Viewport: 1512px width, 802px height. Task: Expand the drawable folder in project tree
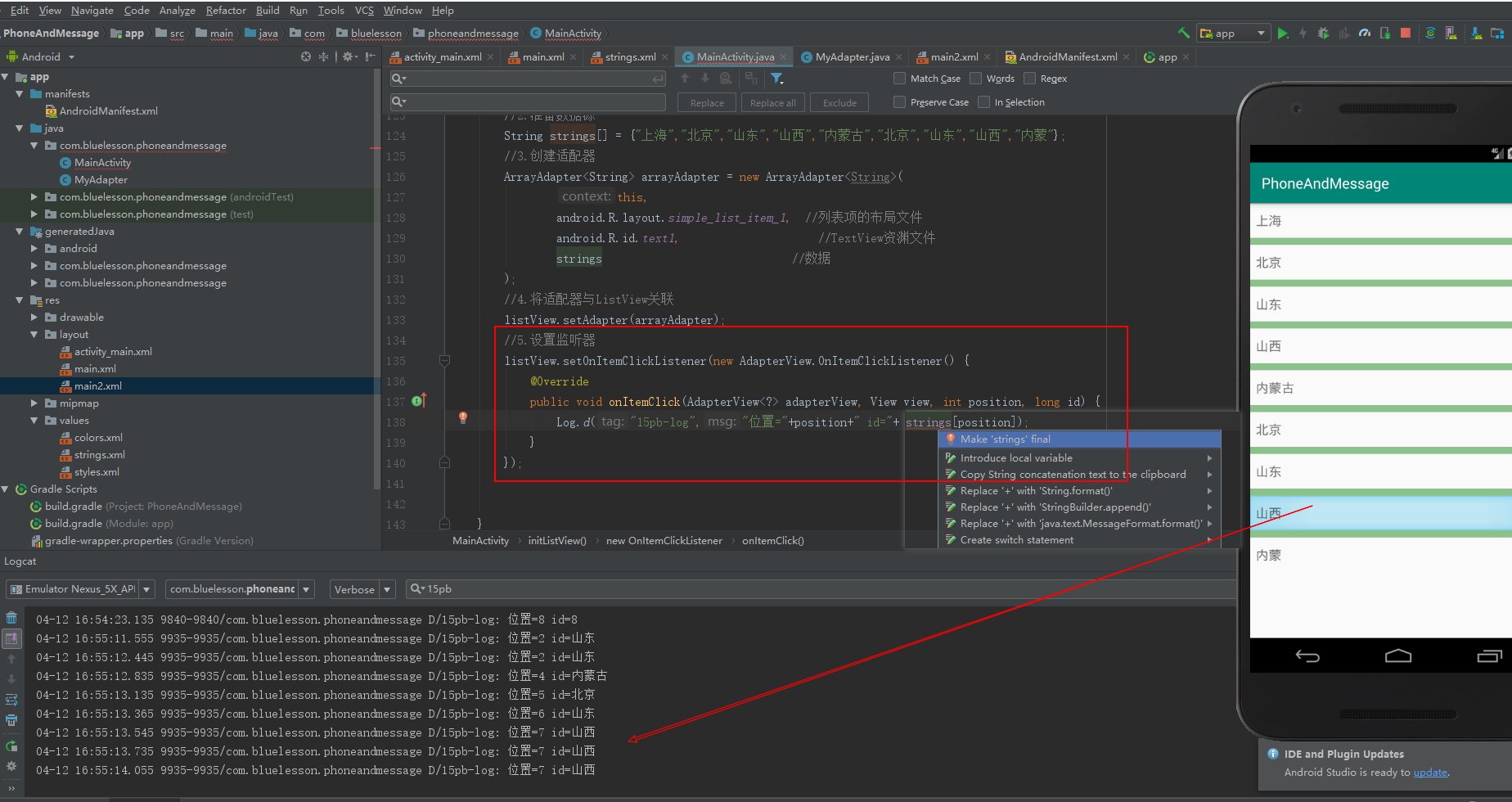pos(34,318)
